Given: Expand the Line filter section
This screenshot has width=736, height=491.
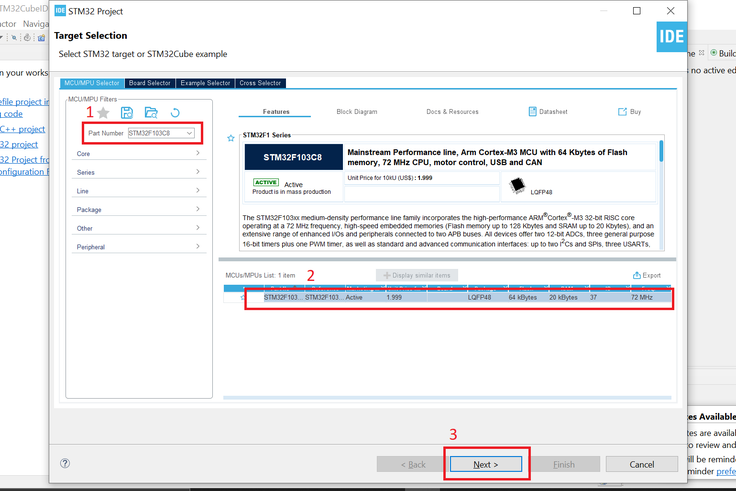Looking at the screenshot, I should click(139, 191).
